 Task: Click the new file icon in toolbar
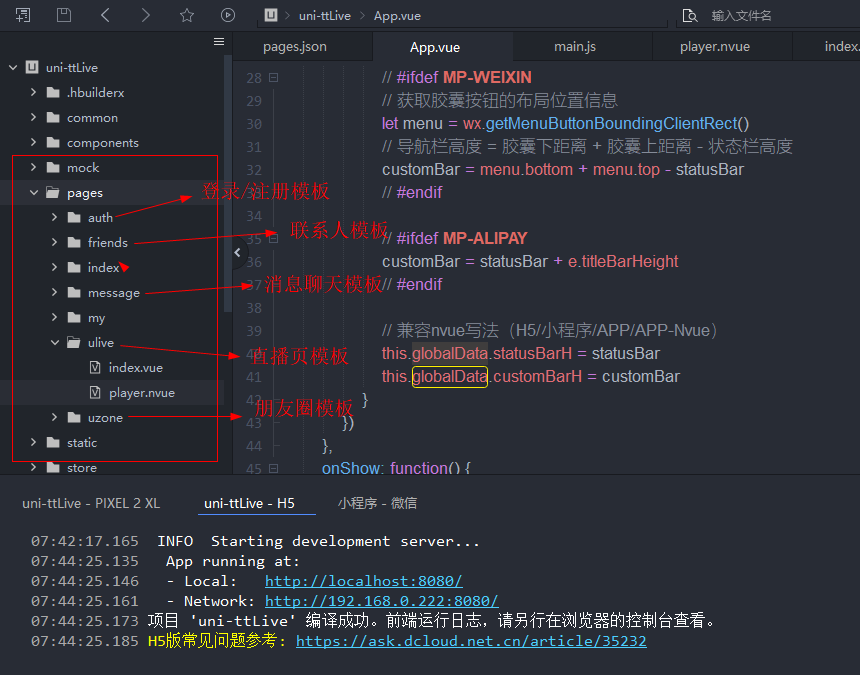coord(23,15)
